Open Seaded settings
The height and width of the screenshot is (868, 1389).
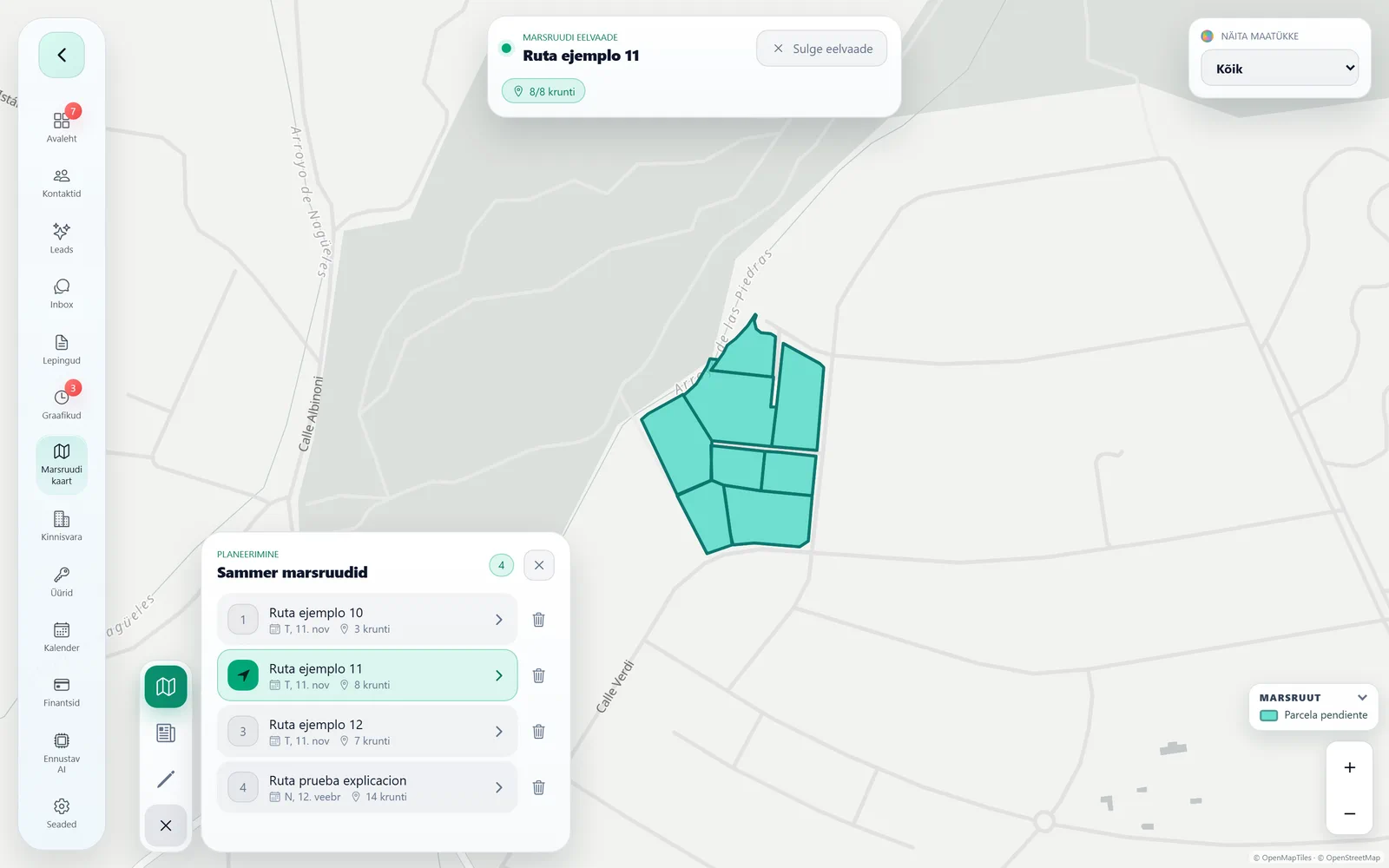click(62, 813)
